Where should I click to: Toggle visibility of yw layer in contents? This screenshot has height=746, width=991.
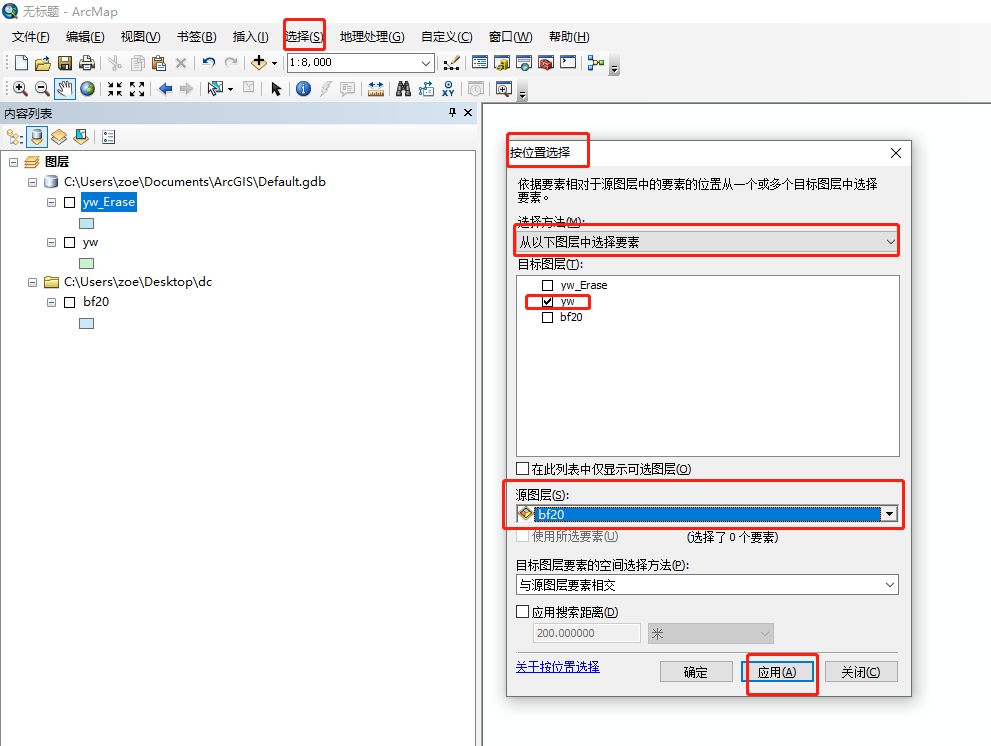click(70, 243)
